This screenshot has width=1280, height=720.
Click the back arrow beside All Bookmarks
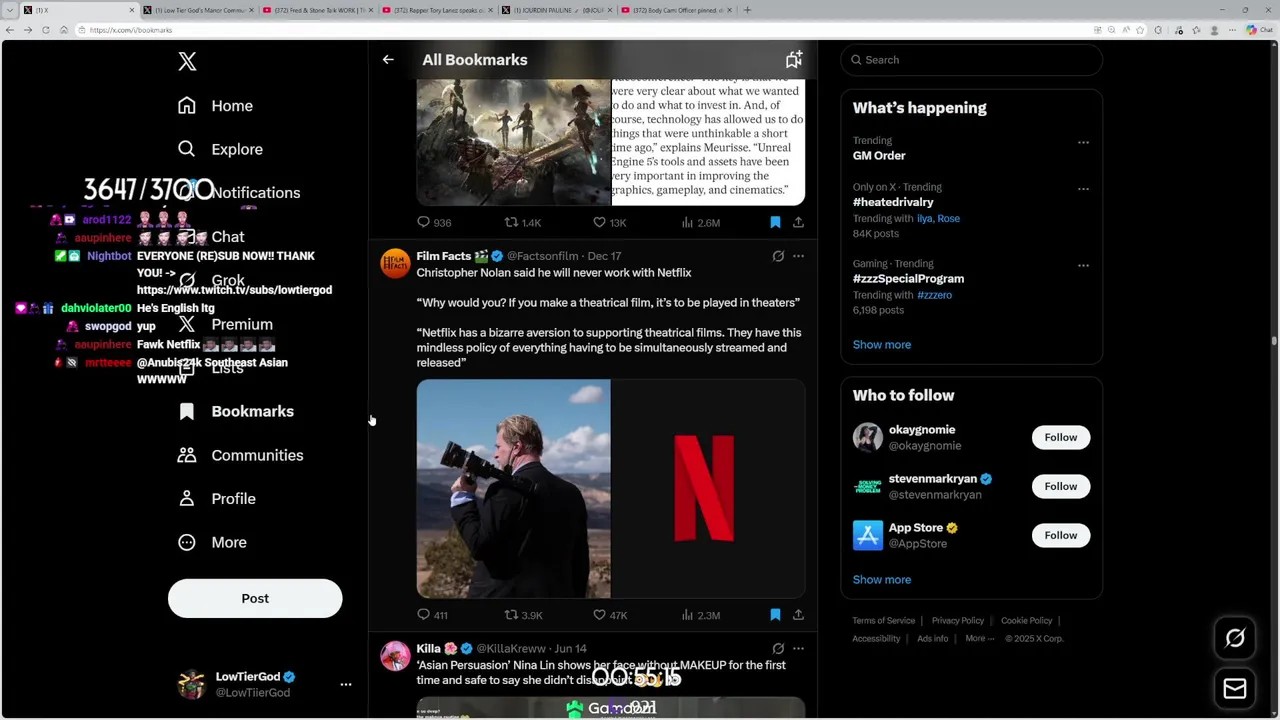388,60
